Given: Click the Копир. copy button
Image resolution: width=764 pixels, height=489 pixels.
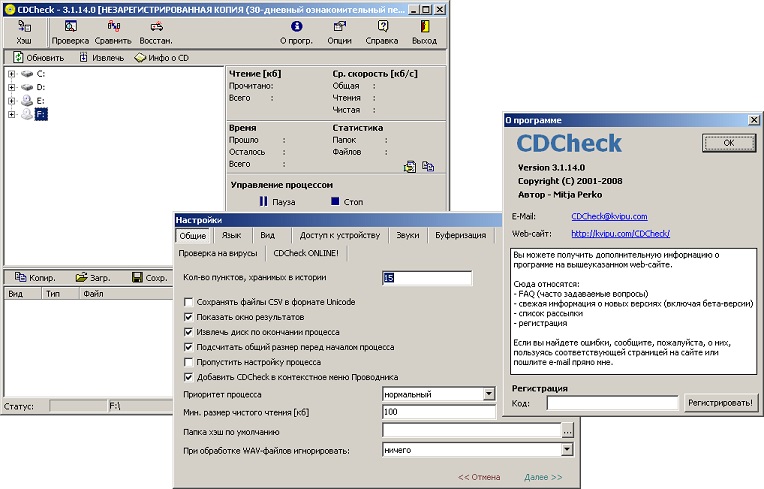Looking at the screenshot, I should pos(35,278).
